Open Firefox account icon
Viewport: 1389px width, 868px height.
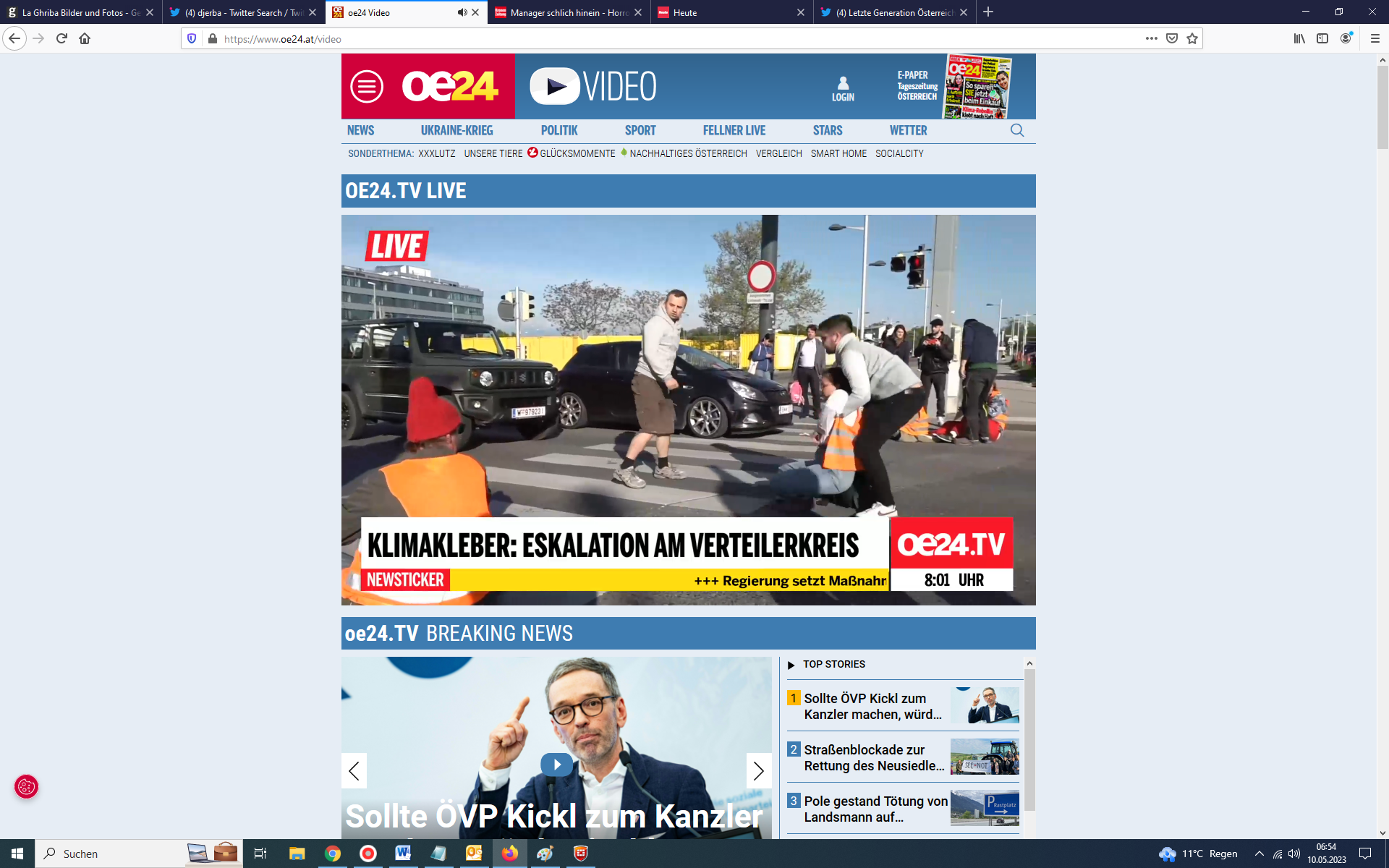pyautogui.click(x=1346, y=38)
